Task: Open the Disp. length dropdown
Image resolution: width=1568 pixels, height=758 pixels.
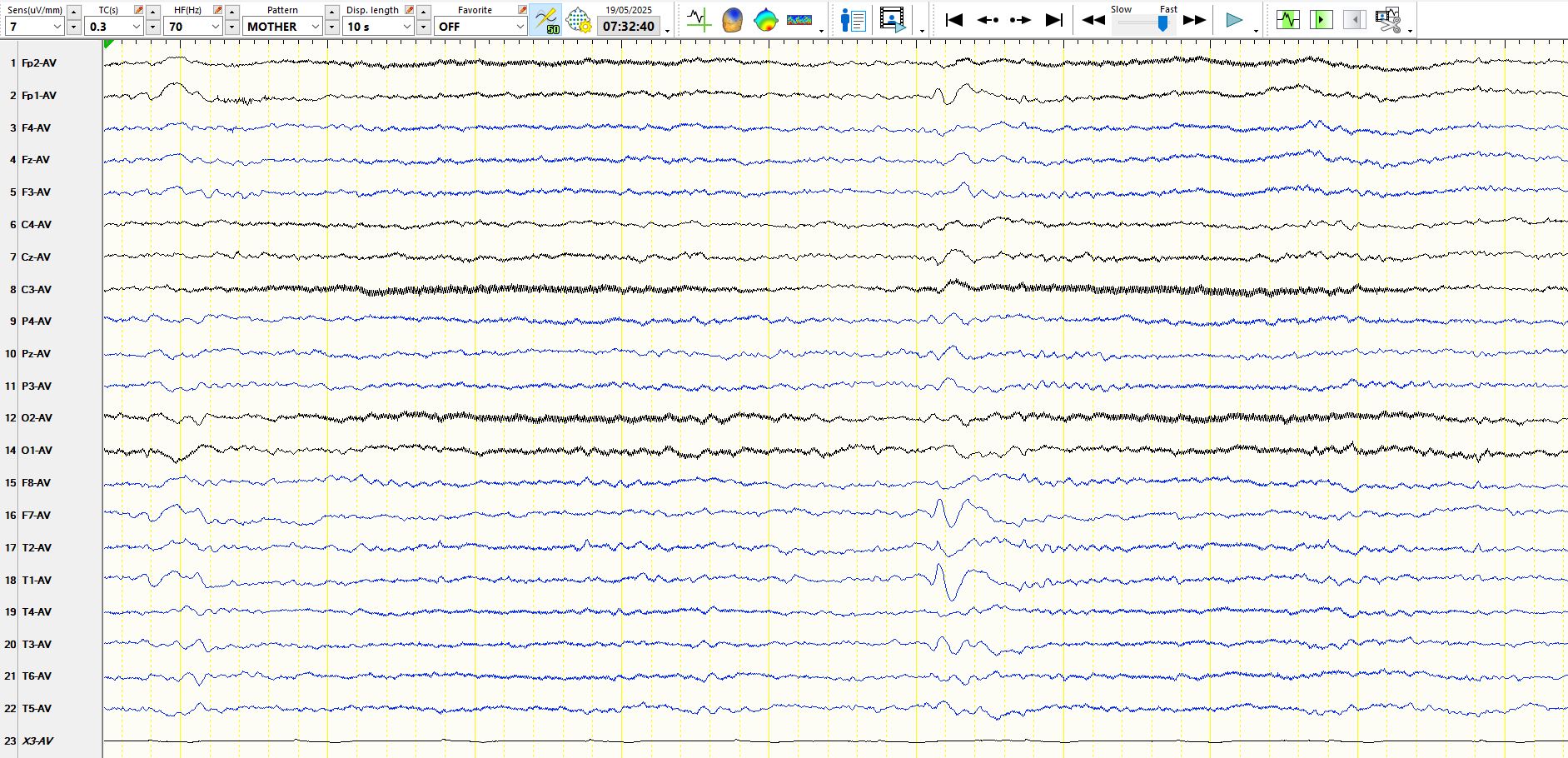Action: point(406,27)
